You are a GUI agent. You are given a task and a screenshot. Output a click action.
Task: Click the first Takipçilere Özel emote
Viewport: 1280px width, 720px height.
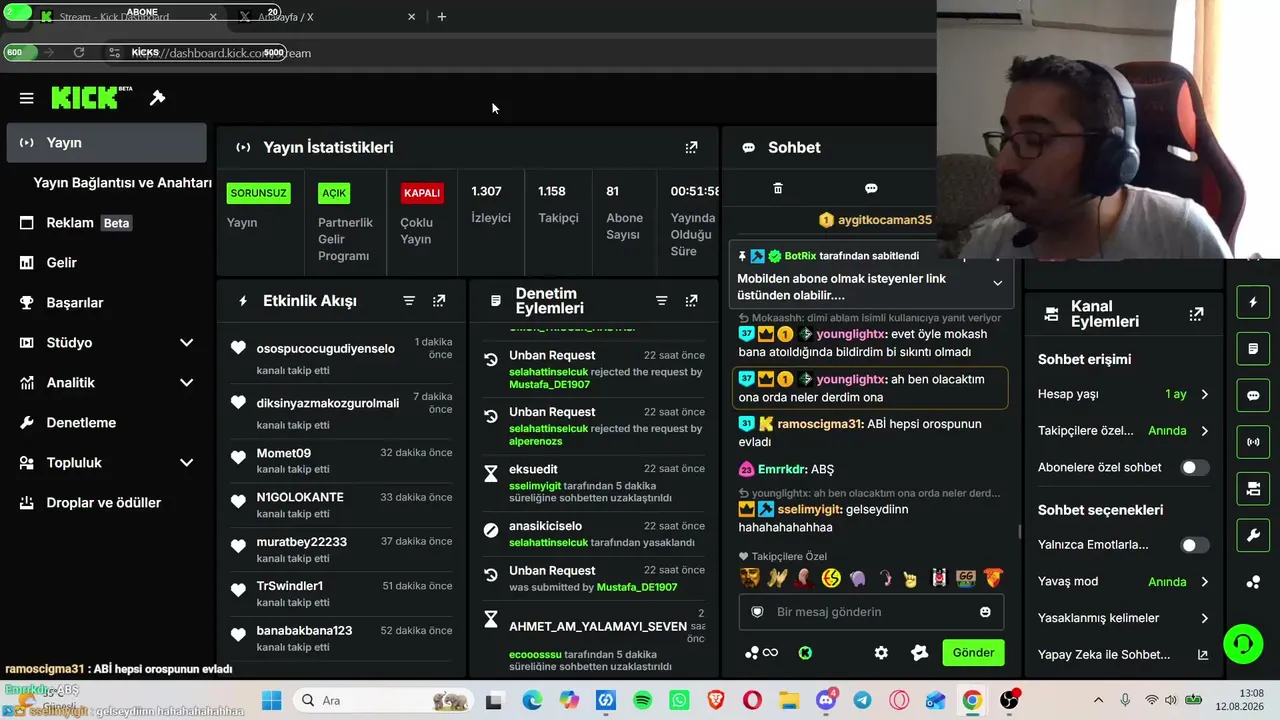click(750, 578)
